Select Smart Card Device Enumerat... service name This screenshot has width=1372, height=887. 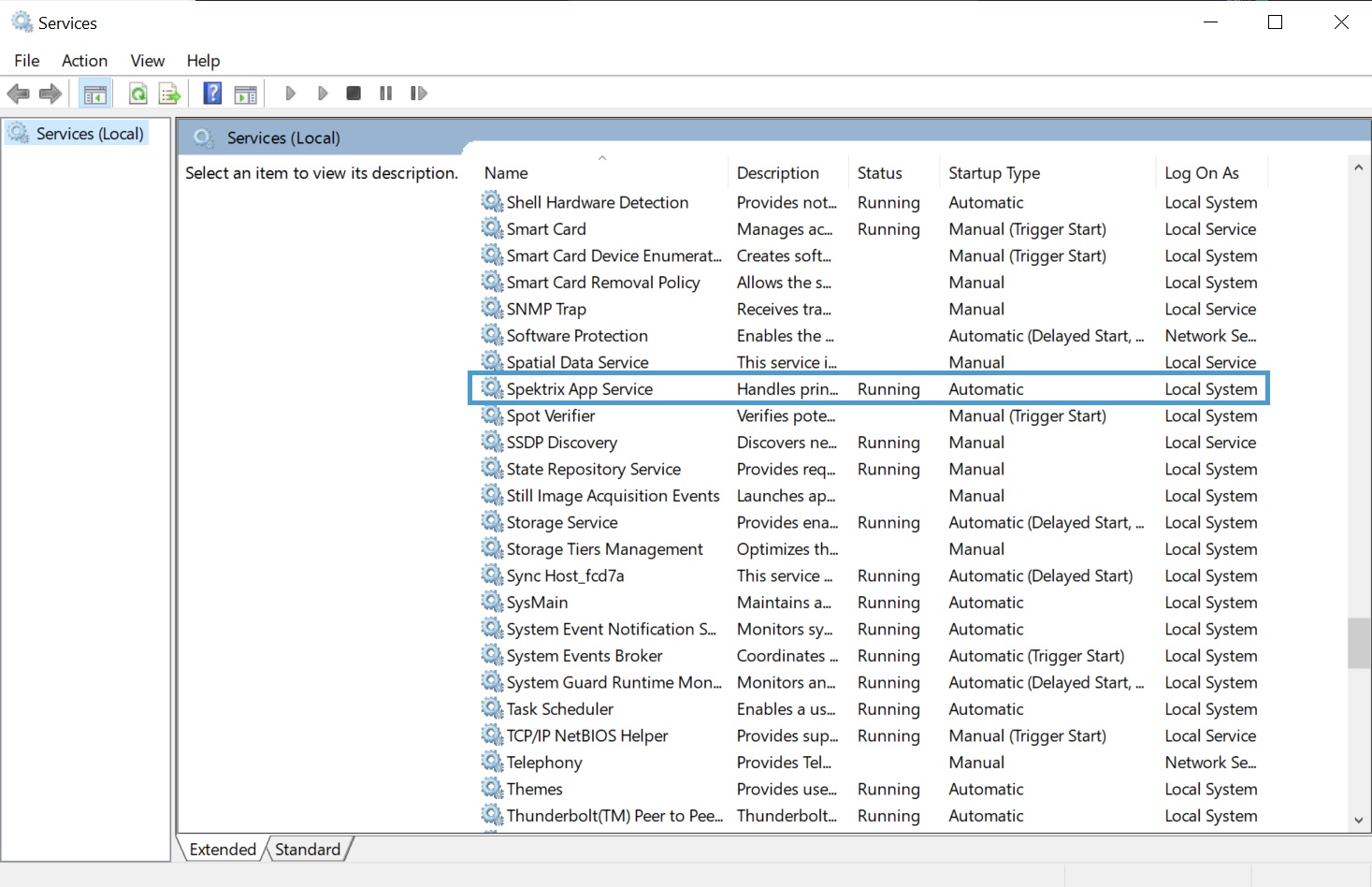point(614,255)
